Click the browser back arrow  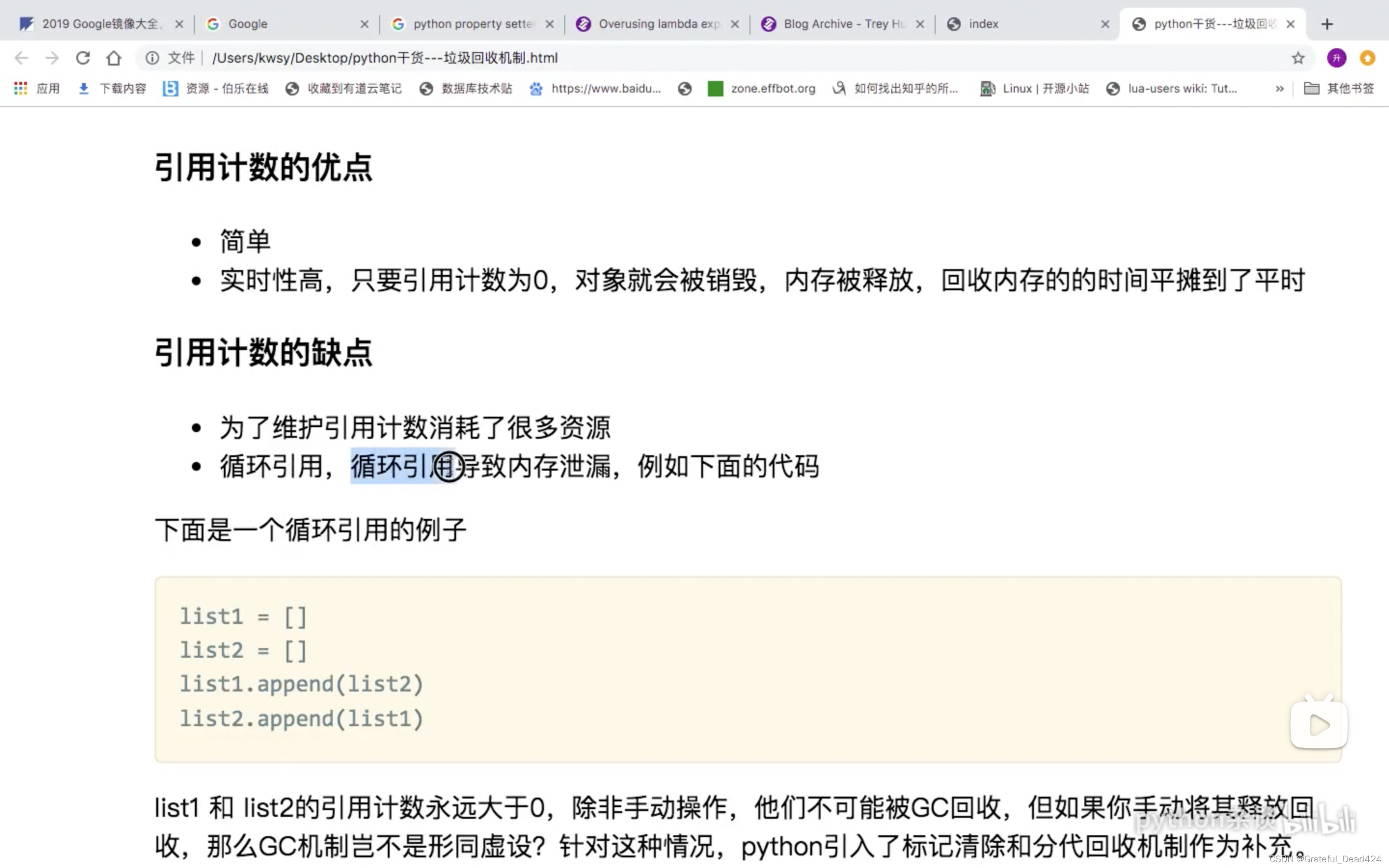(x=21, y=58)
